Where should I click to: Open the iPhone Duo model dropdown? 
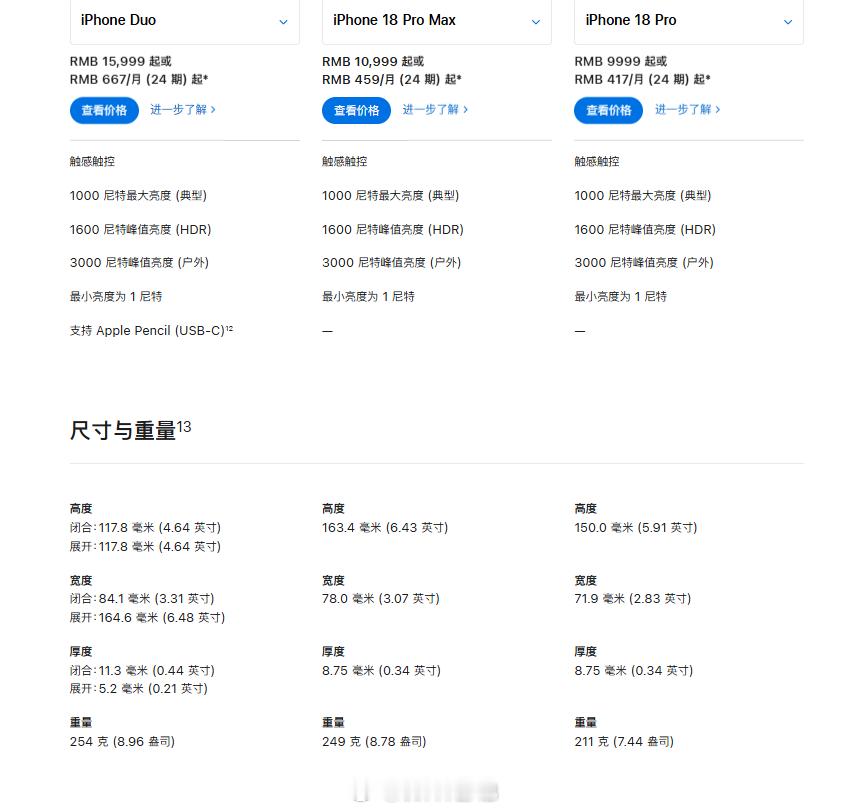(x=184, y=21)
